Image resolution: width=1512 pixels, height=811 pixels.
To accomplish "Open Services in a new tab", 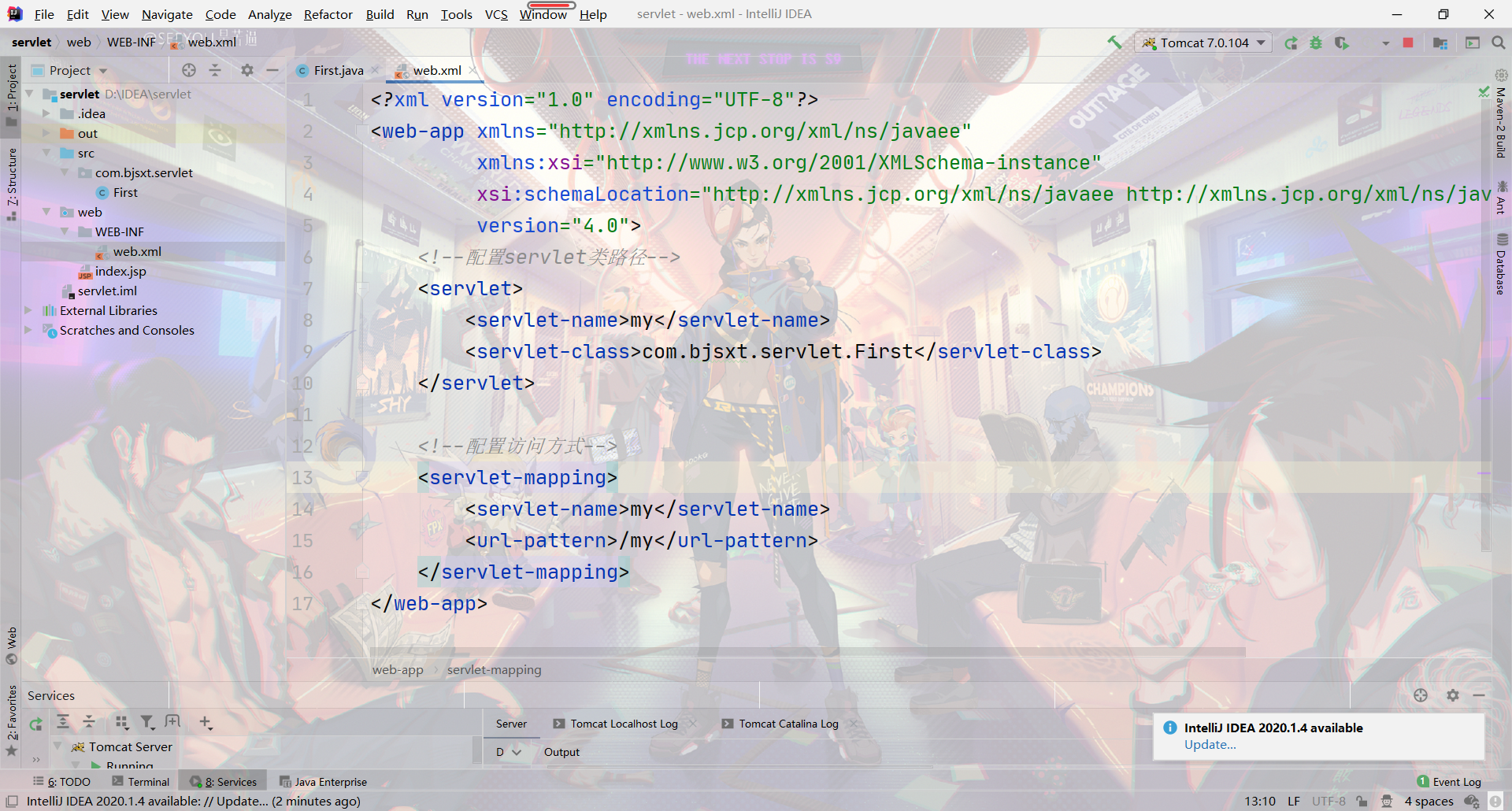I will tap(172, 722).
